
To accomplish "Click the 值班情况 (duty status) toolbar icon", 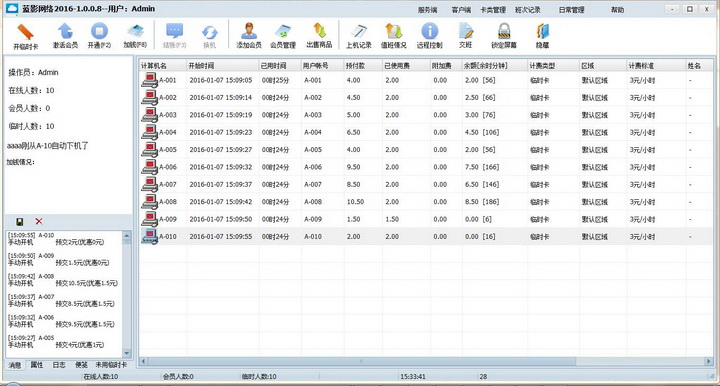I will (394, 31).
